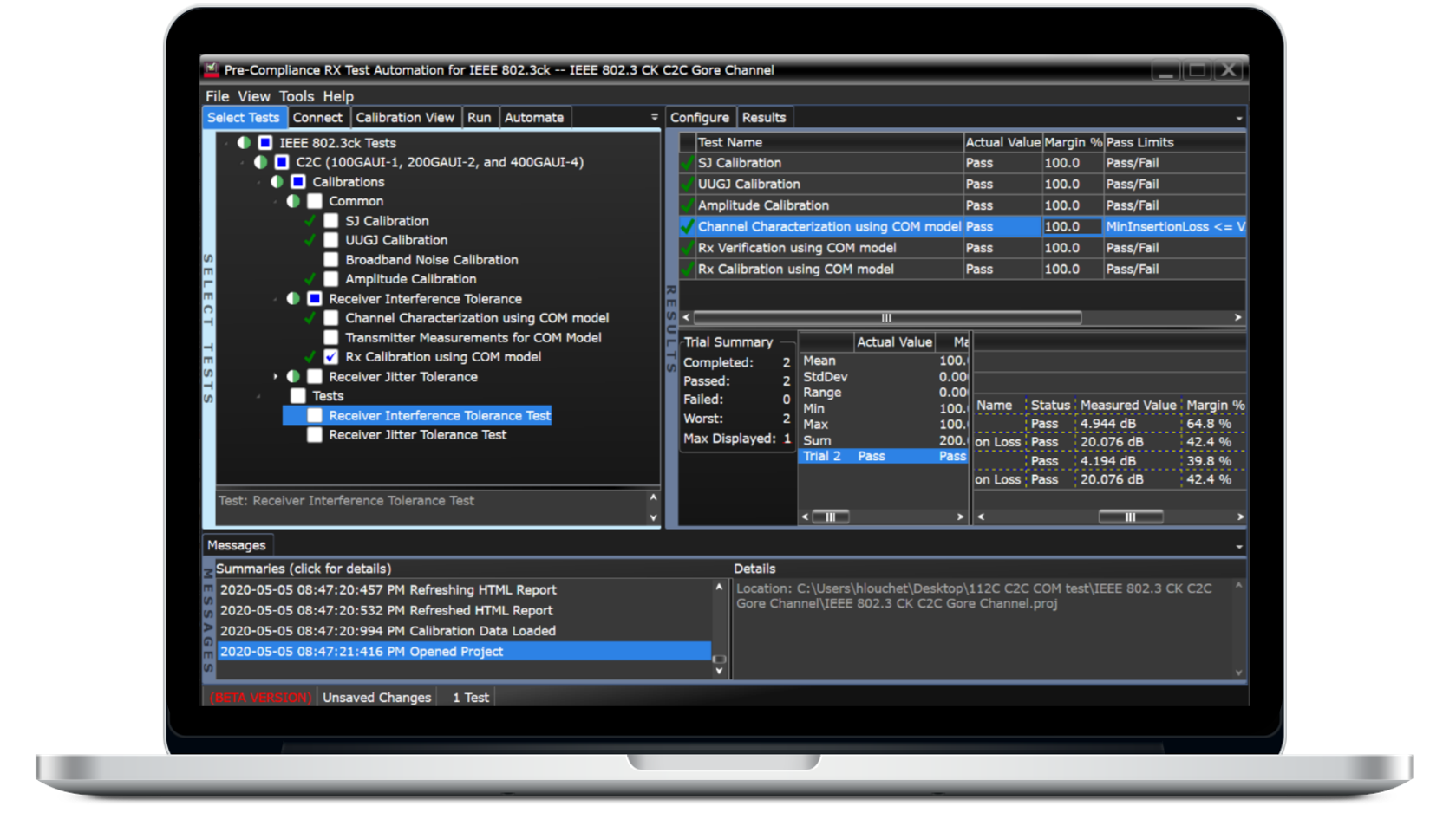Screen dimensions: 1456x819
Task: Click the horizontal scrollbar under the results table
Action: (885, 317)
